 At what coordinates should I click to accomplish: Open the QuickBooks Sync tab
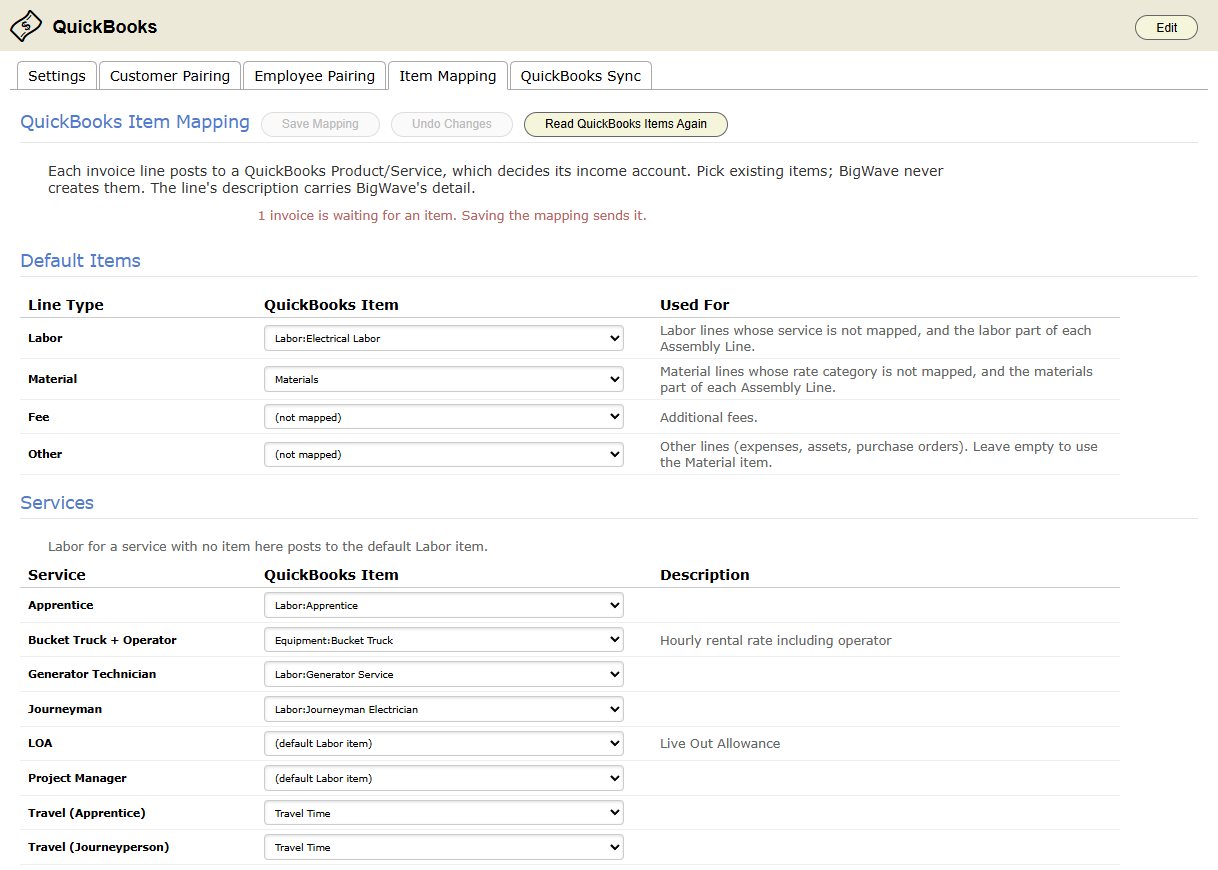[581, 76]
